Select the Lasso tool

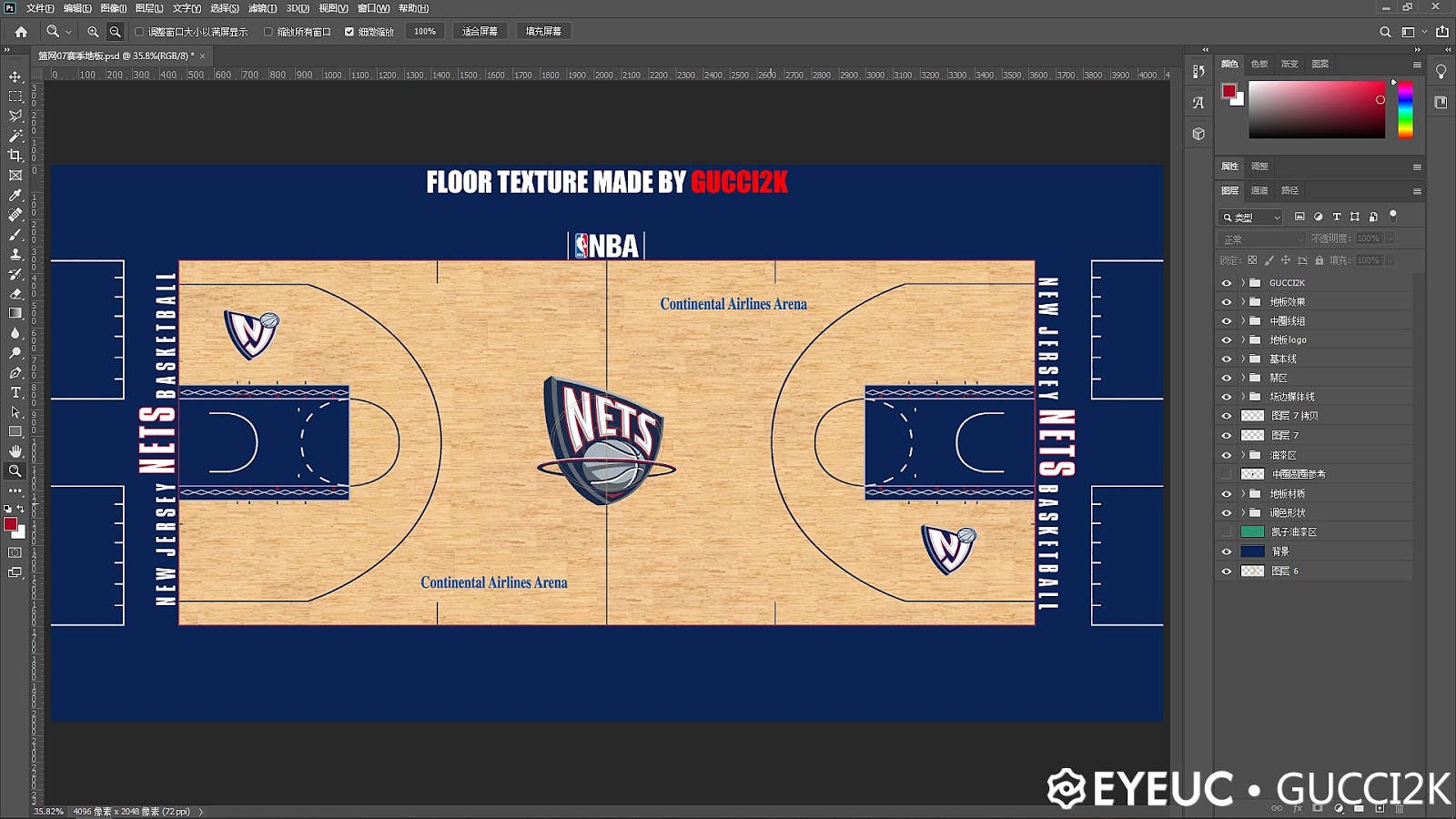pos(15,116)
